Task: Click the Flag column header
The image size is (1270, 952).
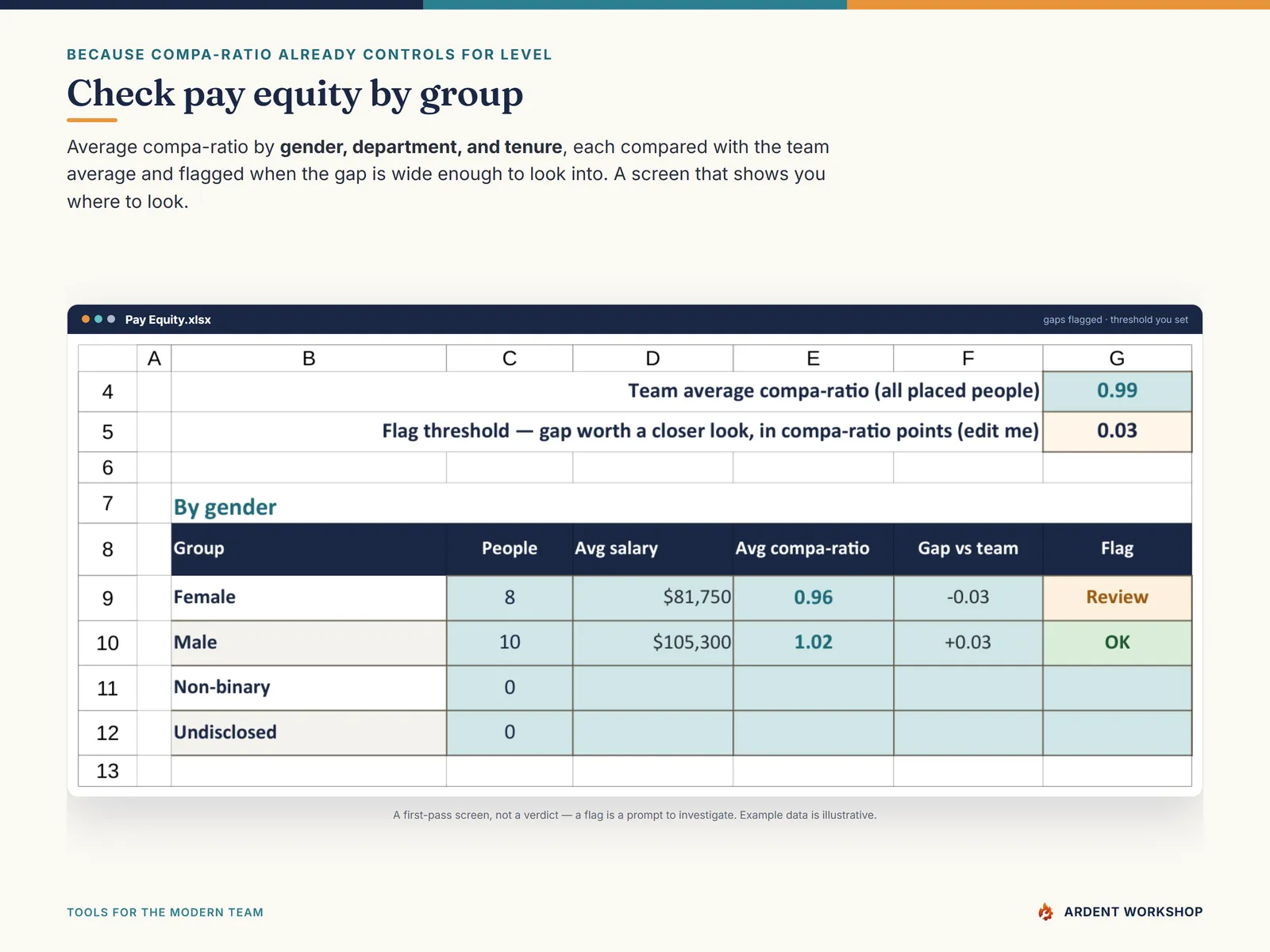Action: 1117,549
